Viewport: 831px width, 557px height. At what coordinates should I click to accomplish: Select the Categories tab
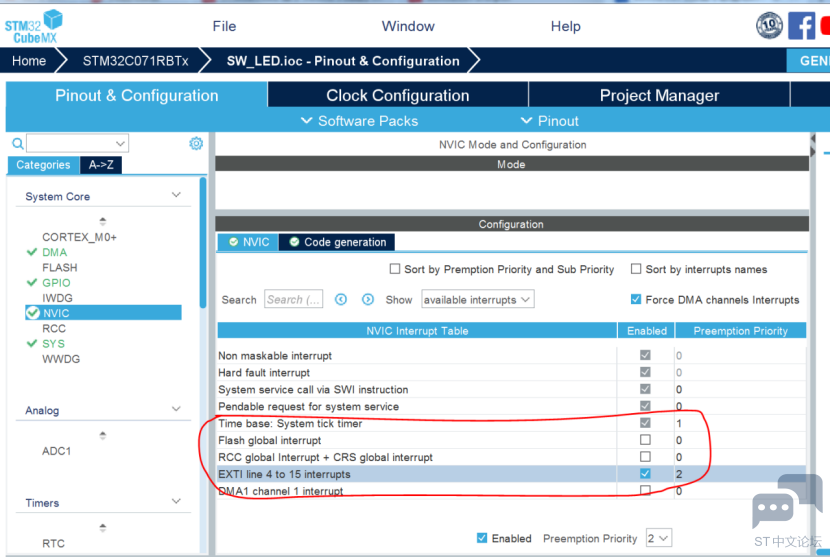click(43, 165)
